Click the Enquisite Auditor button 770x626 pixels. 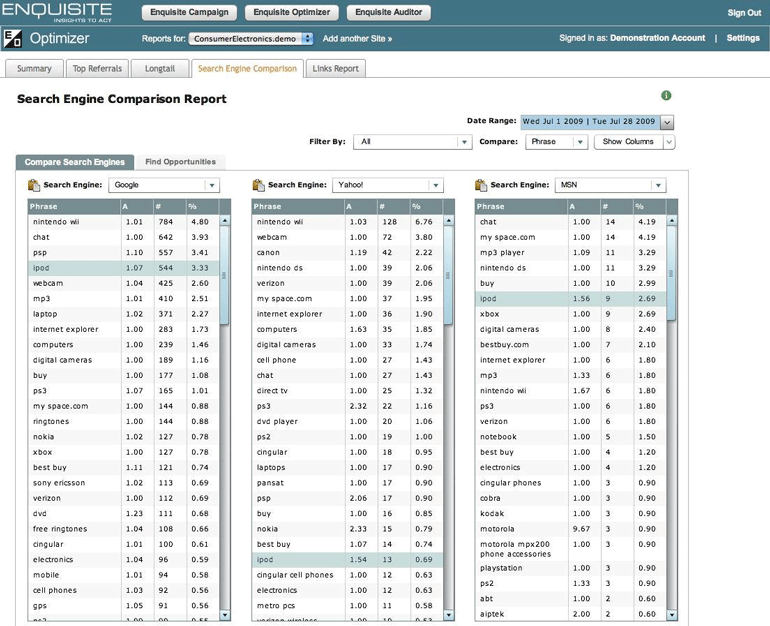388,12
